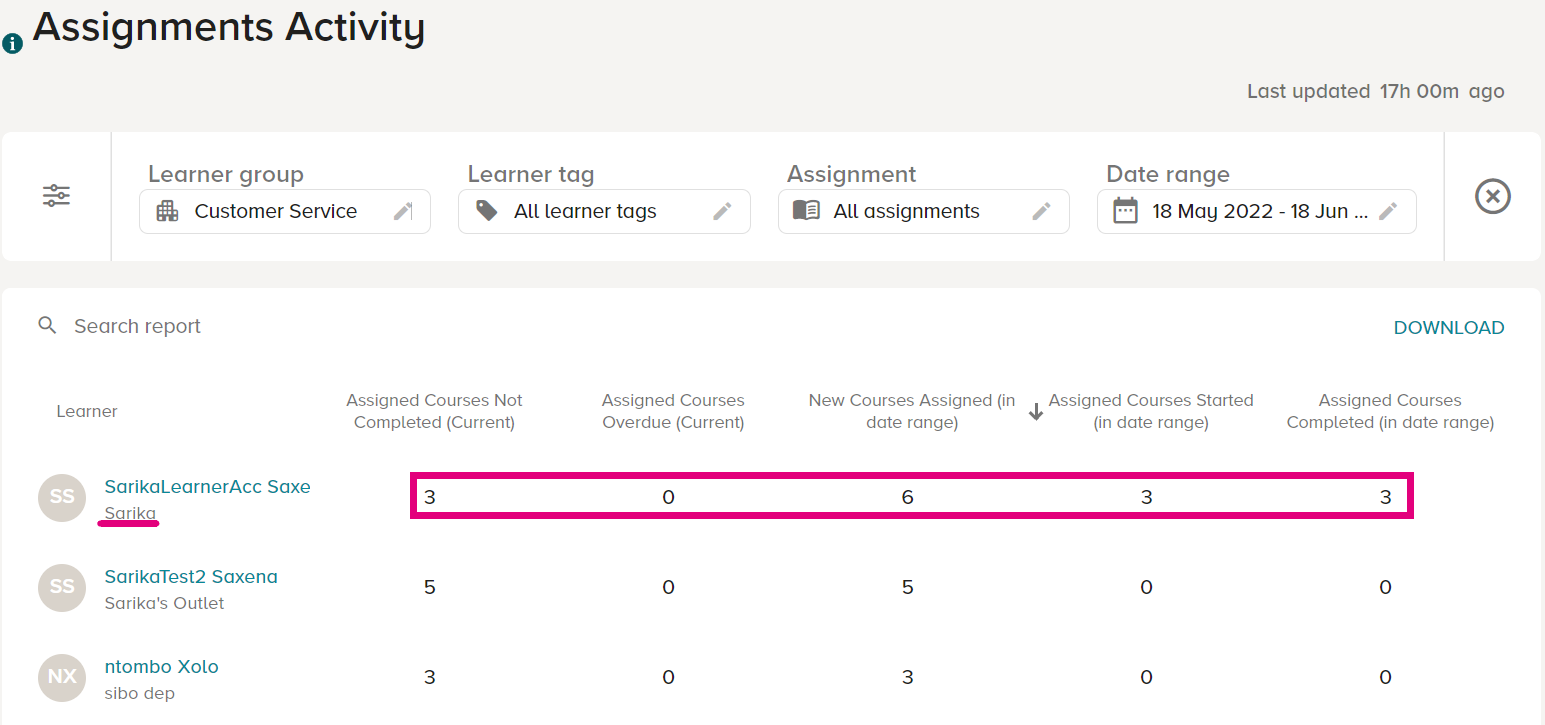
Task: Open the filter sliders icon
Action: click(56, 196)
